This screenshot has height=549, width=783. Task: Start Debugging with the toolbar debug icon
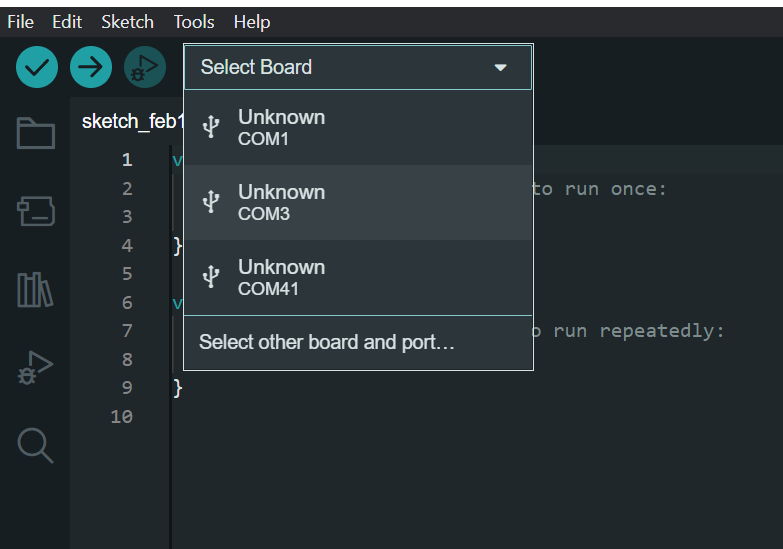[145, 67]
